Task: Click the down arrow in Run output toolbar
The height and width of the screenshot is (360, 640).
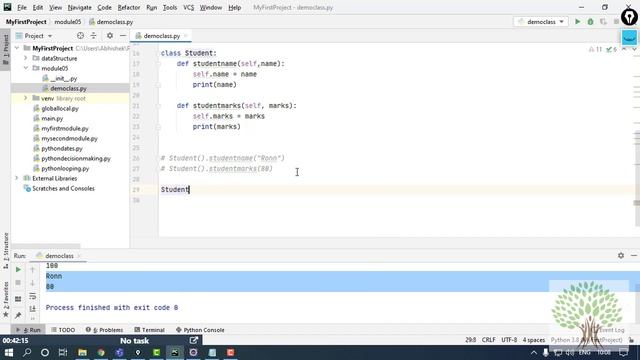Action: pyautogui.click(x=33, y=283)
